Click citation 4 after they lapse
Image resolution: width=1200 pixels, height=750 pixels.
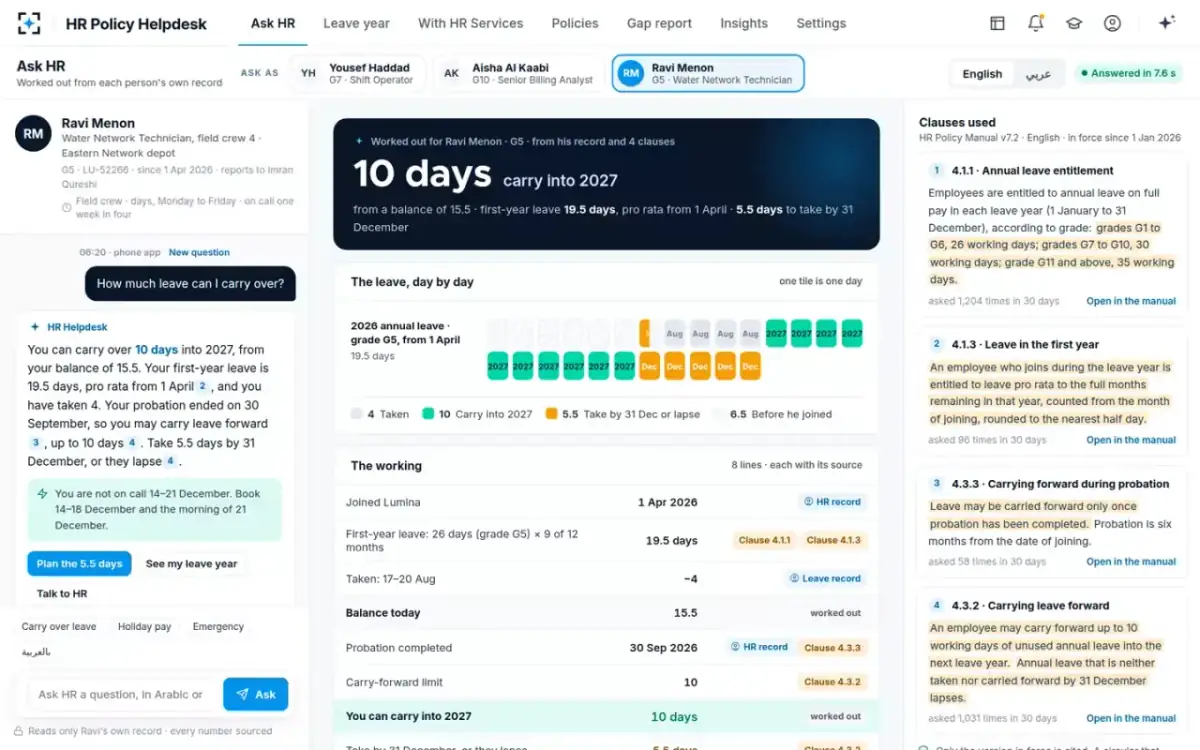[170, 461]
